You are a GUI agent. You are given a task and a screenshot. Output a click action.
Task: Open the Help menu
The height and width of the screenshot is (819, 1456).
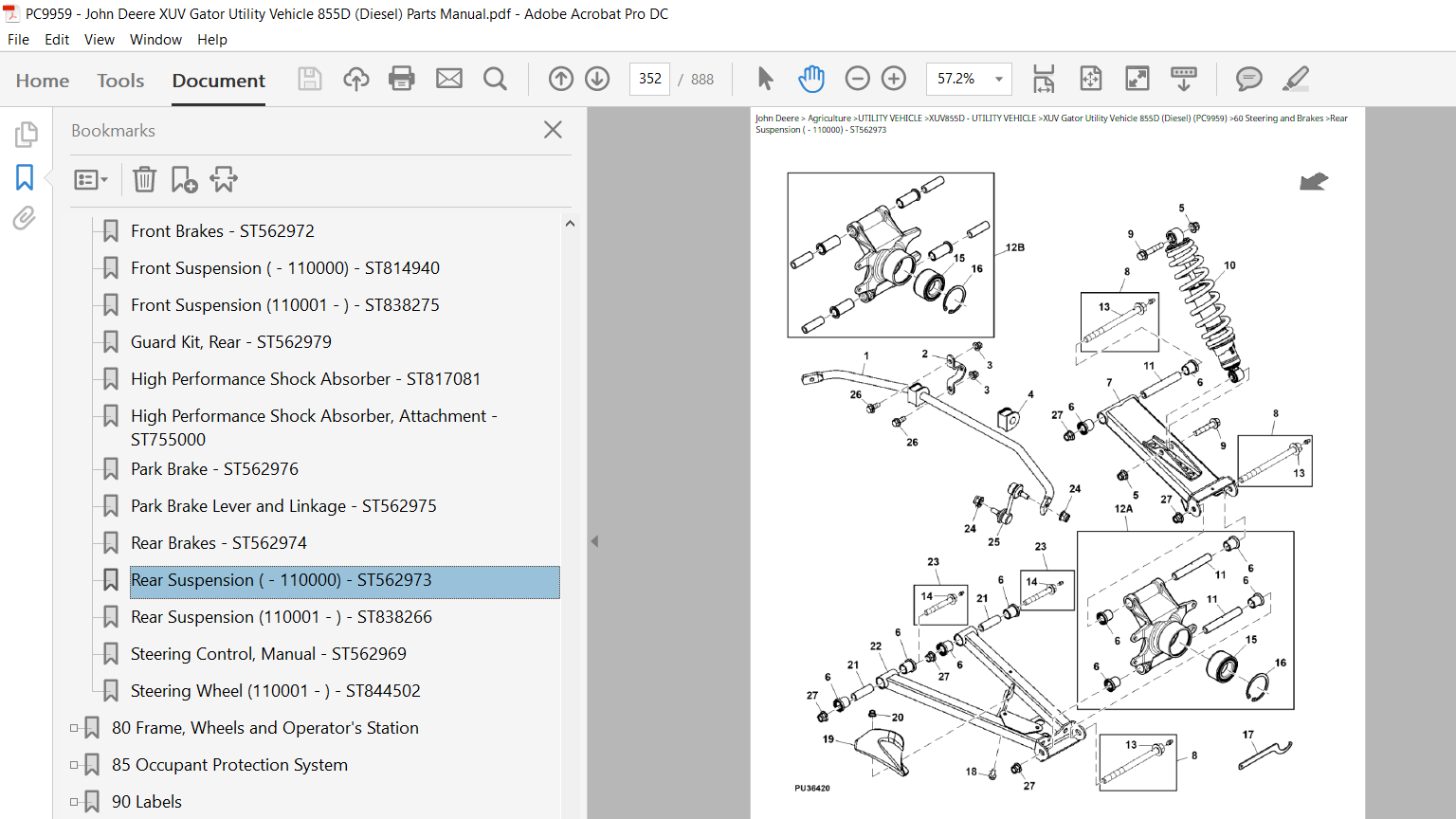point(212,40)
